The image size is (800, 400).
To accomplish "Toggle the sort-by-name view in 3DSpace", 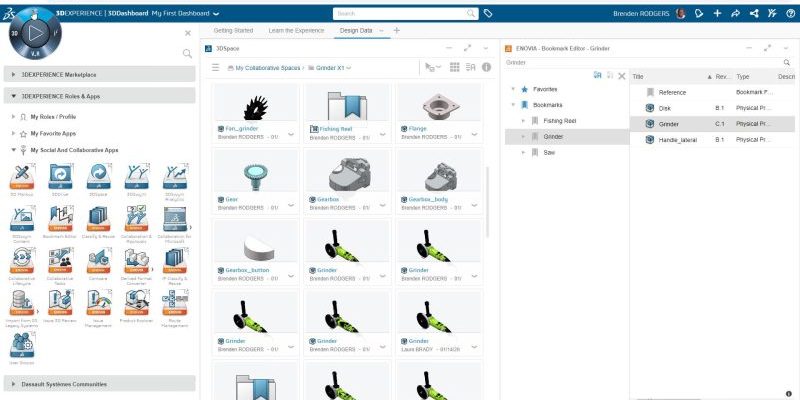I will 470,67.
